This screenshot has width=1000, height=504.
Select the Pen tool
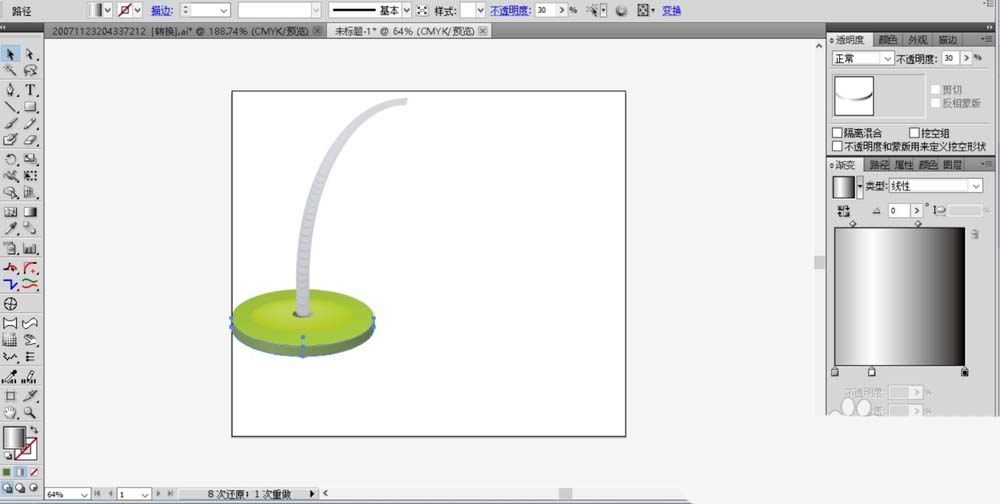click(x=10, y=90)
